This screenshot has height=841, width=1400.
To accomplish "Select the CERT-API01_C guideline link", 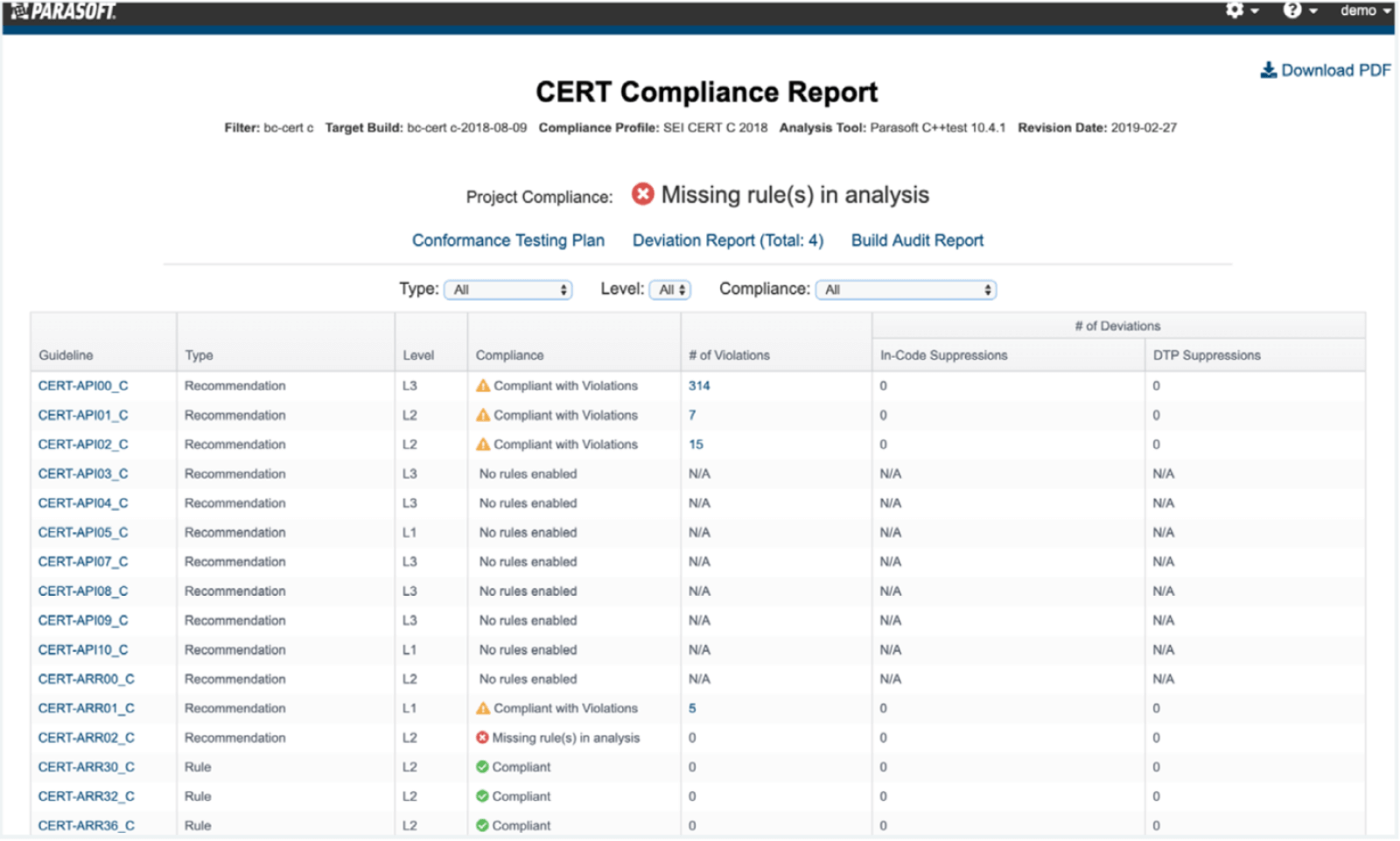I will 83,415.
